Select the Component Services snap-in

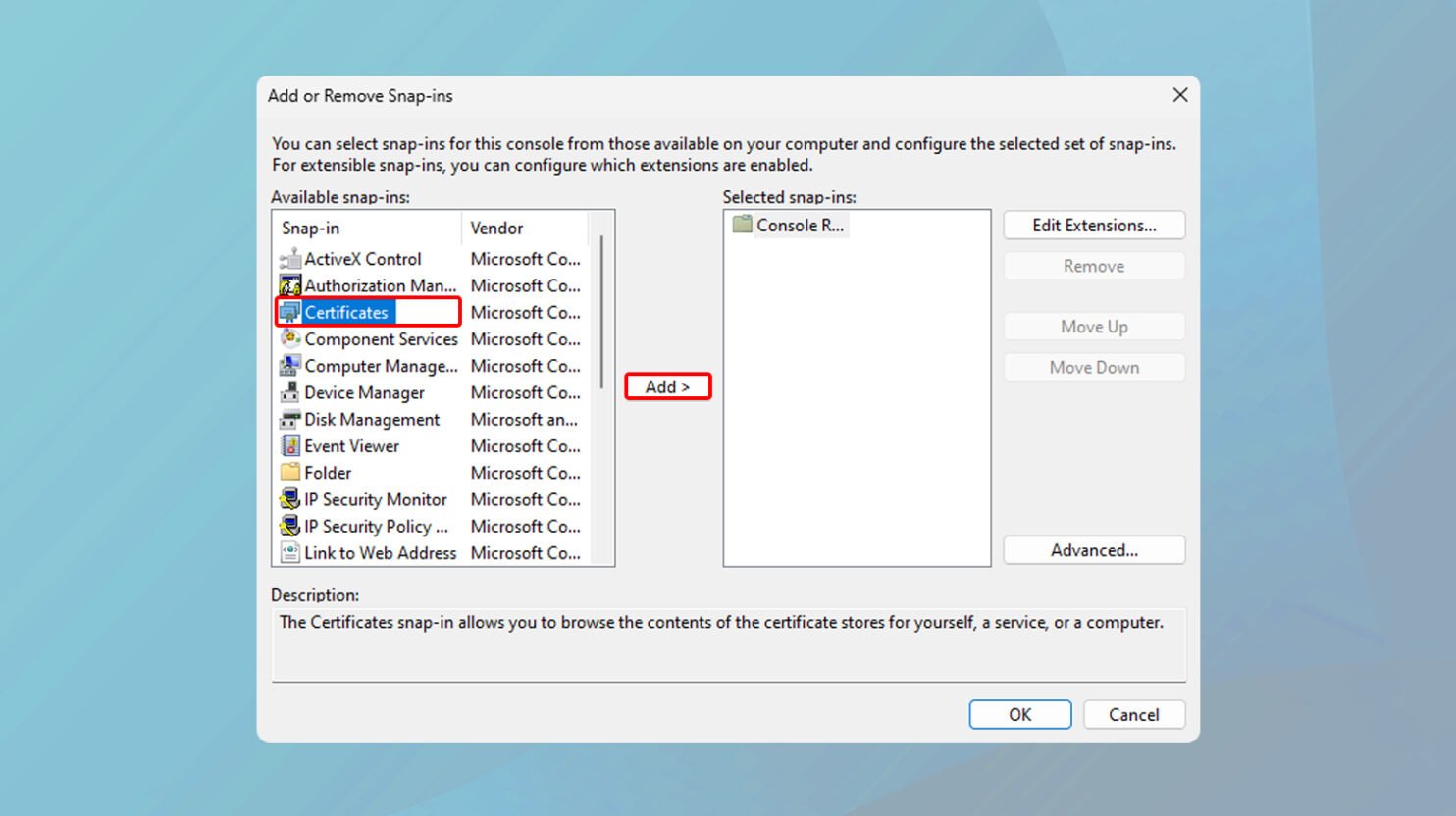(x=381, y=339)
